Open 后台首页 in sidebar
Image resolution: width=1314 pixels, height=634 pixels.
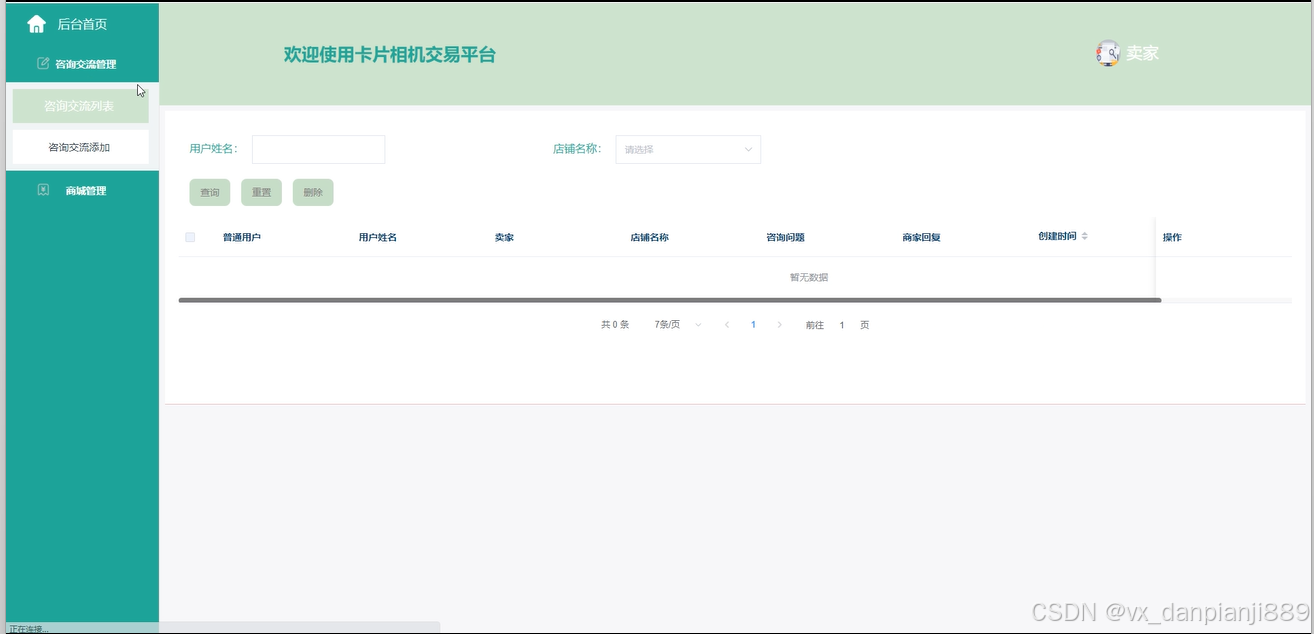82,24
